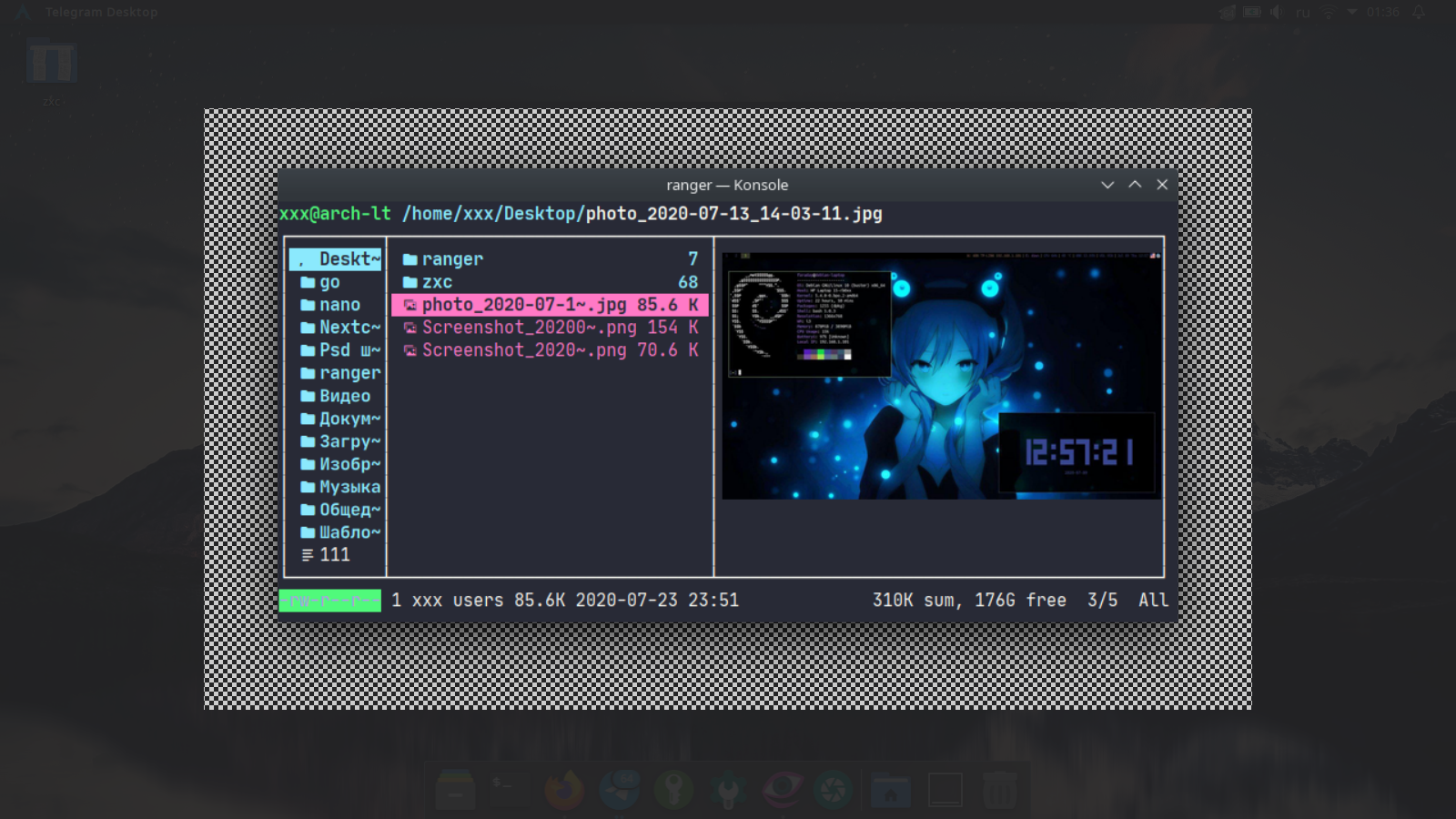This screenshot has width=1456, height=819.
Task: Click the 154 K size of Screenshot_20200~.png
Action: pos(672,328)
